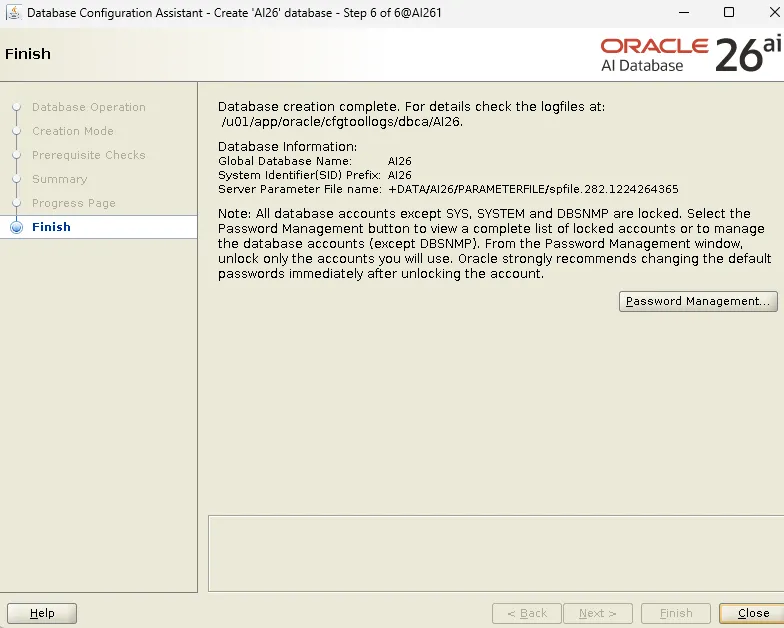Click the spfile.282.1224264365 parameter file path
The image size is (784, 628).
coord(533,189)
